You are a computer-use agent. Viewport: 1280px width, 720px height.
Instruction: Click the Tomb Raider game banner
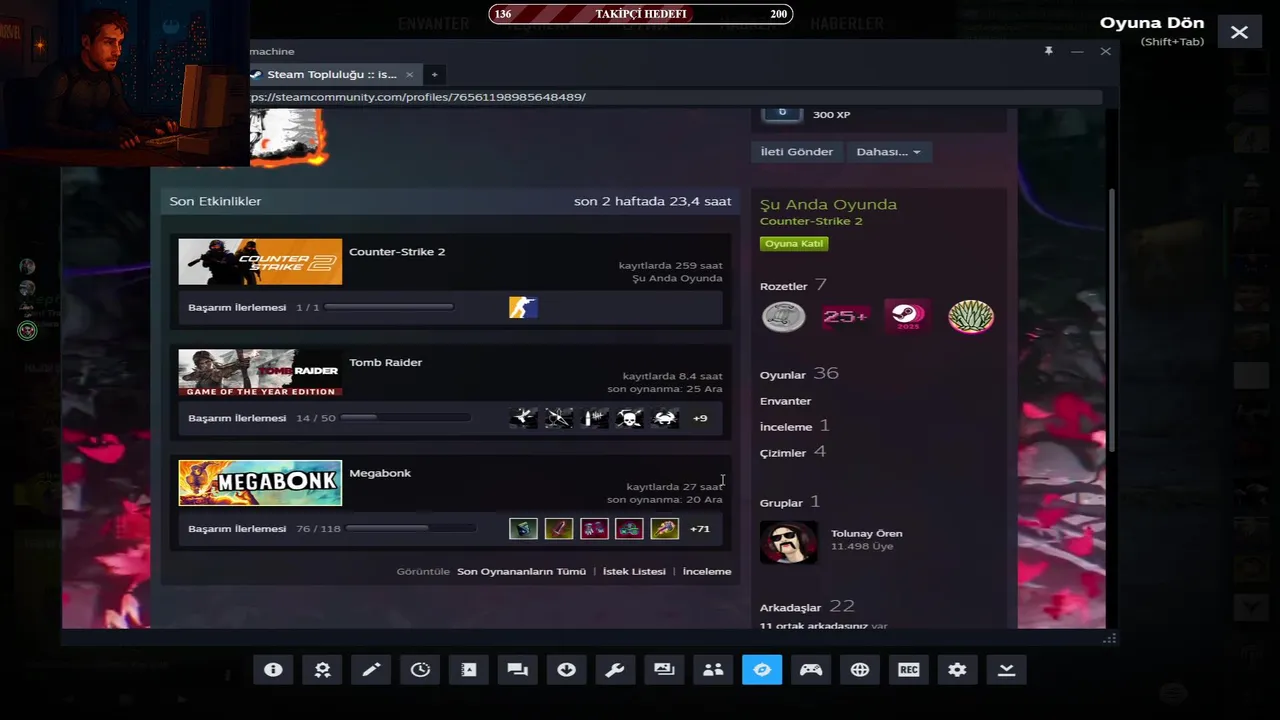point(260,373)
